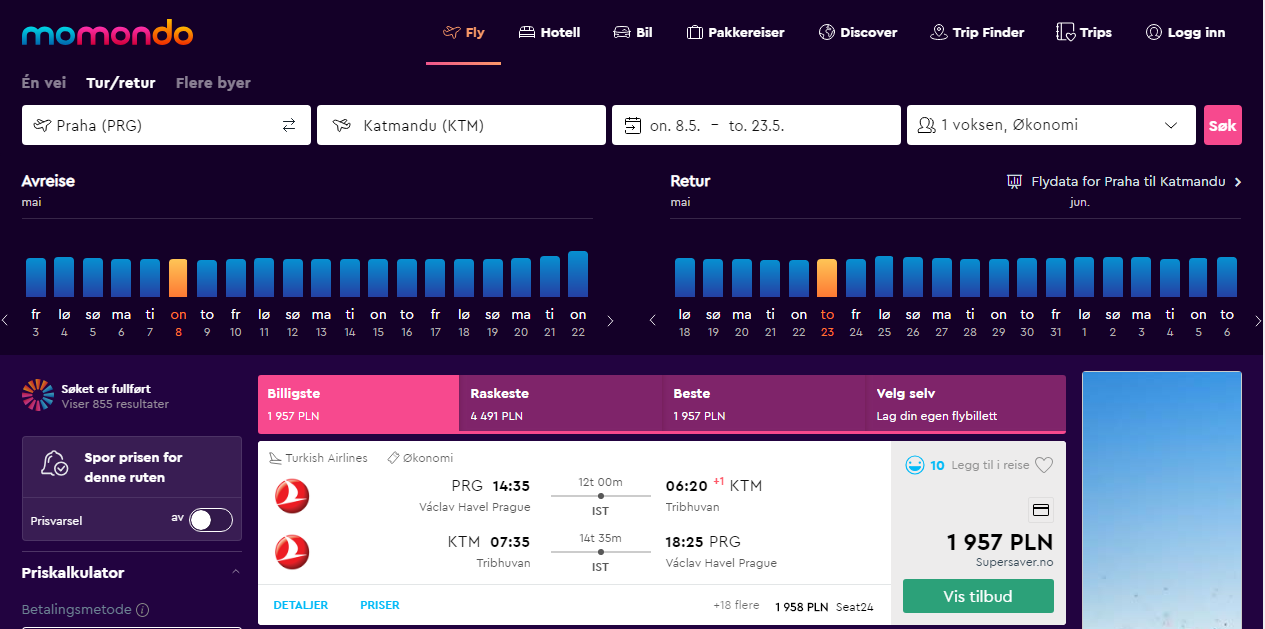Click the right-side advertisement banner
Screen dimensions: 1265x629
[1162, 500]
